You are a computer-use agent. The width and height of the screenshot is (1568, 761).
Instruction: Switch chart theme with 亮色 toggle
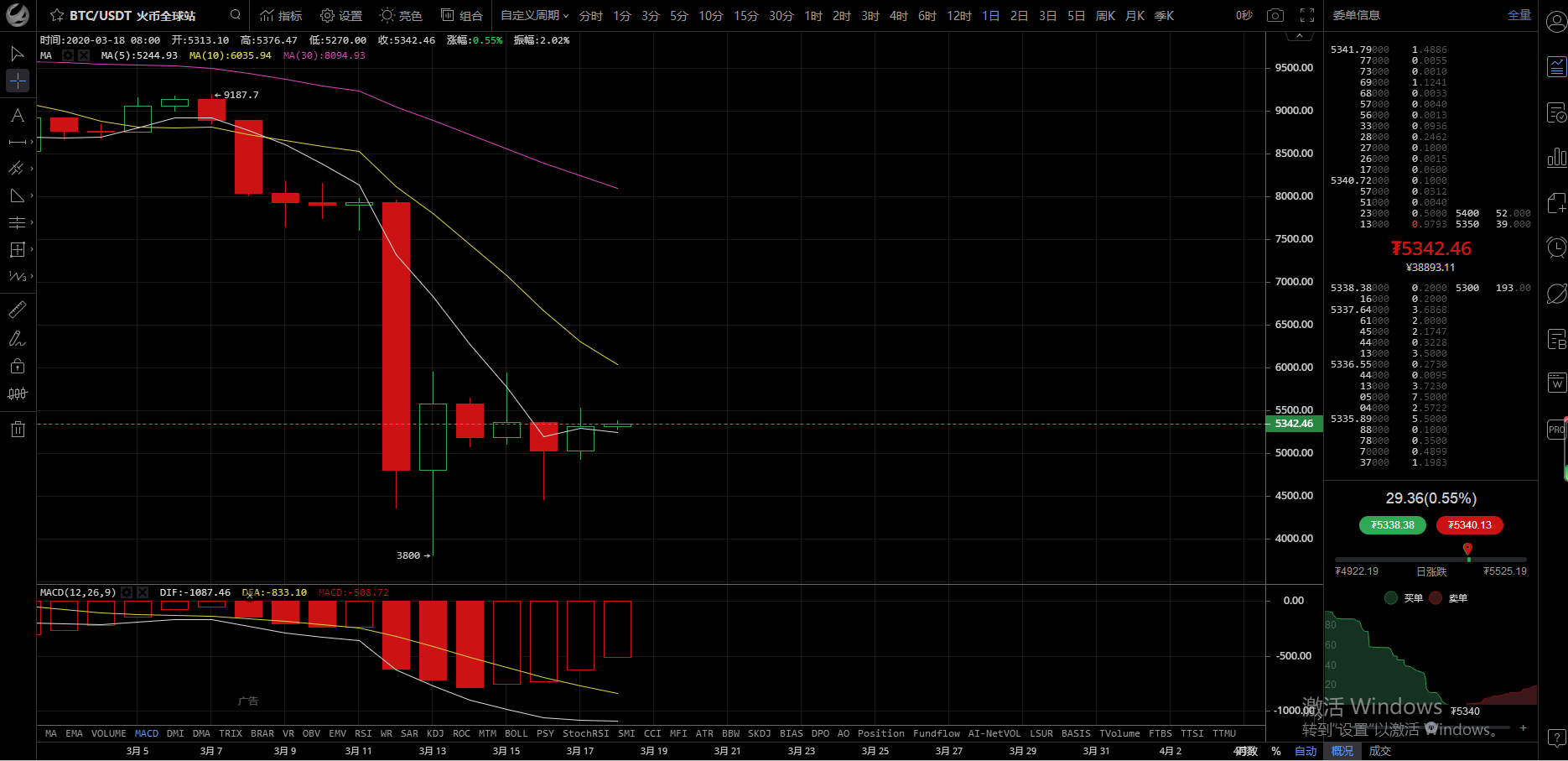pyautogui.click(x=401, y=15)
